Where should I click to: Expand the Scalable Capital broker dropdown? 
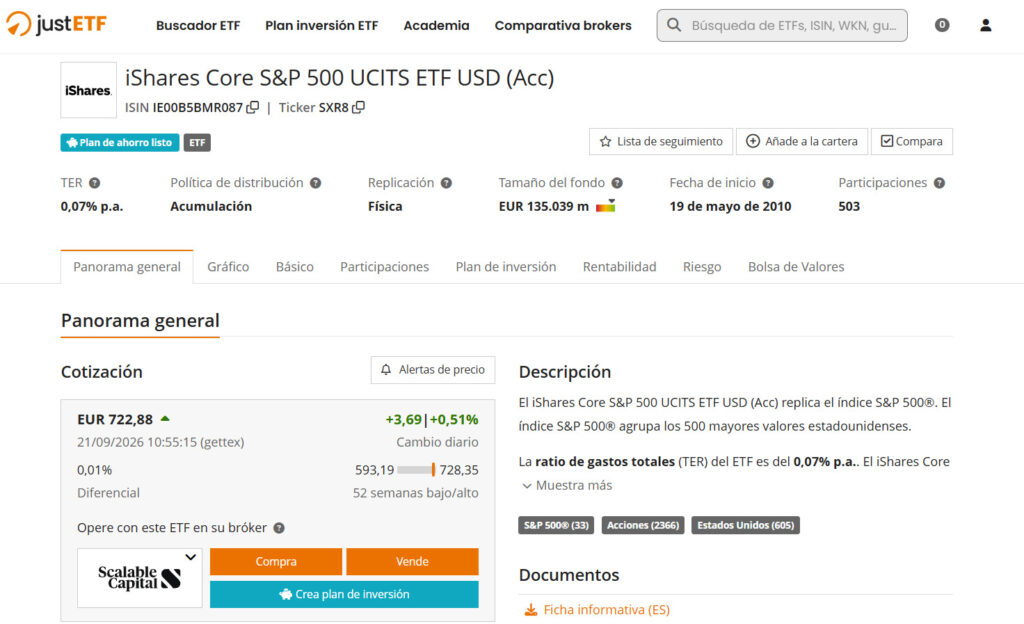click(191, 557)
